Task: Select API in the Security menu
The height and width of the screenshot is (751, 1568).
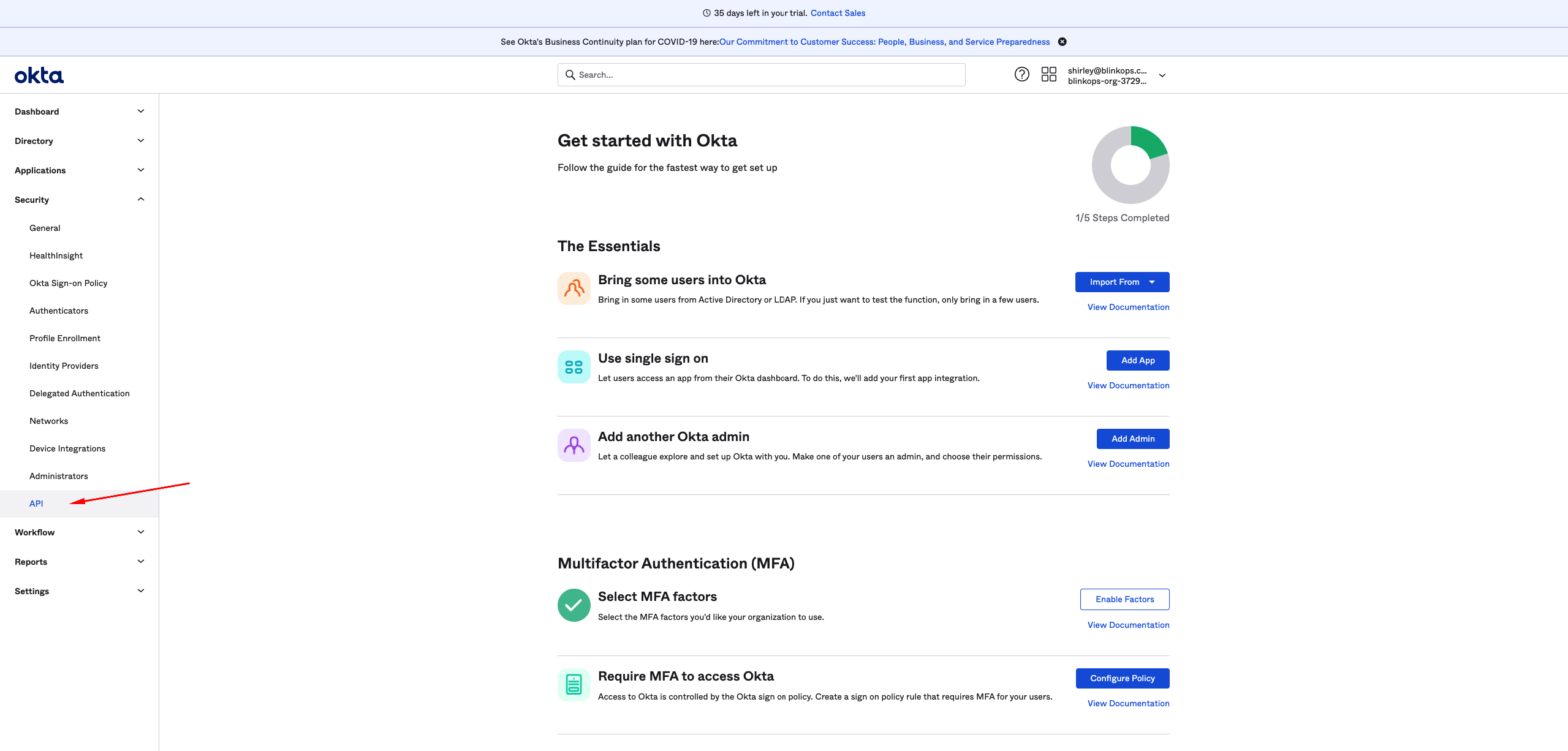Action: [36, 504]
